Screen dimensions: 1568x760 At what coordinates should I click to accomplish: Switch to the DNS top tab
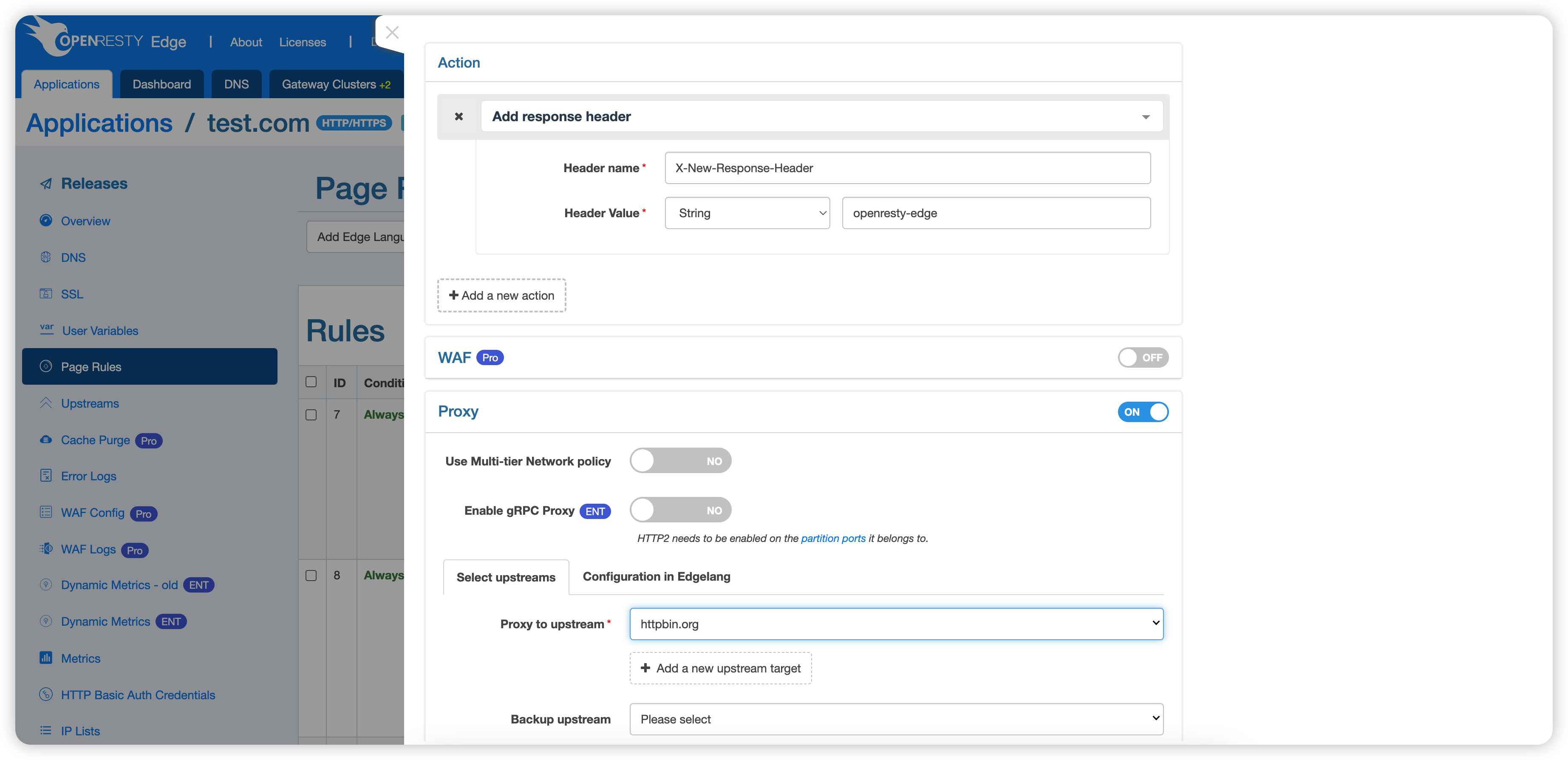coord(236,84)
